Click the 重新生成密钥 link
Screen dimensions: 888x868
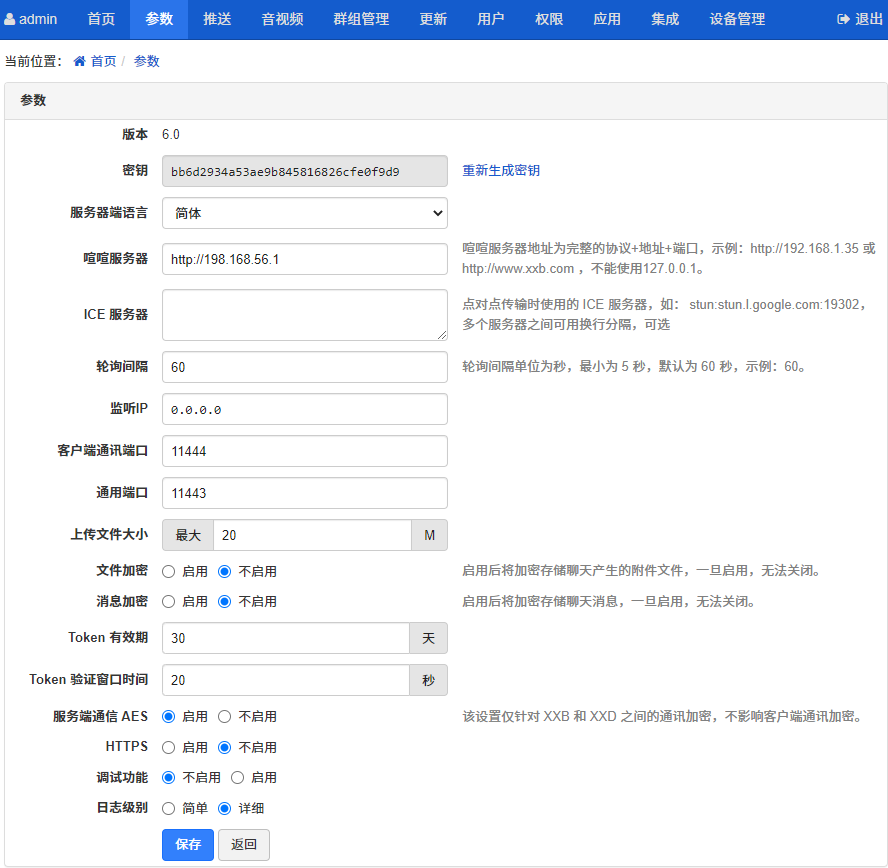pos(500,171)
